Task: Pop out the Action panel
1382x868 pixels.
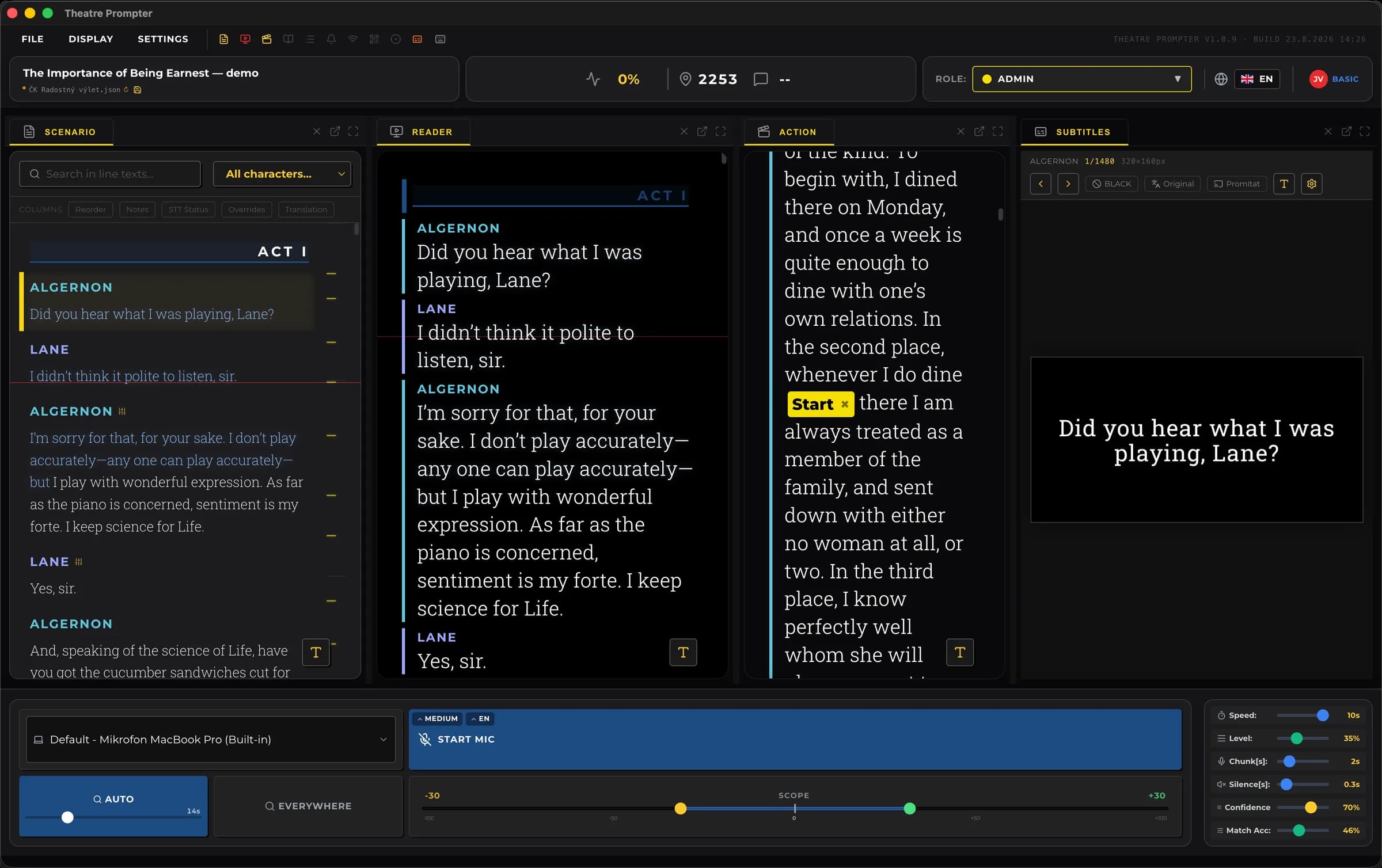Action: pyautogui.click(x=979, y=131)
